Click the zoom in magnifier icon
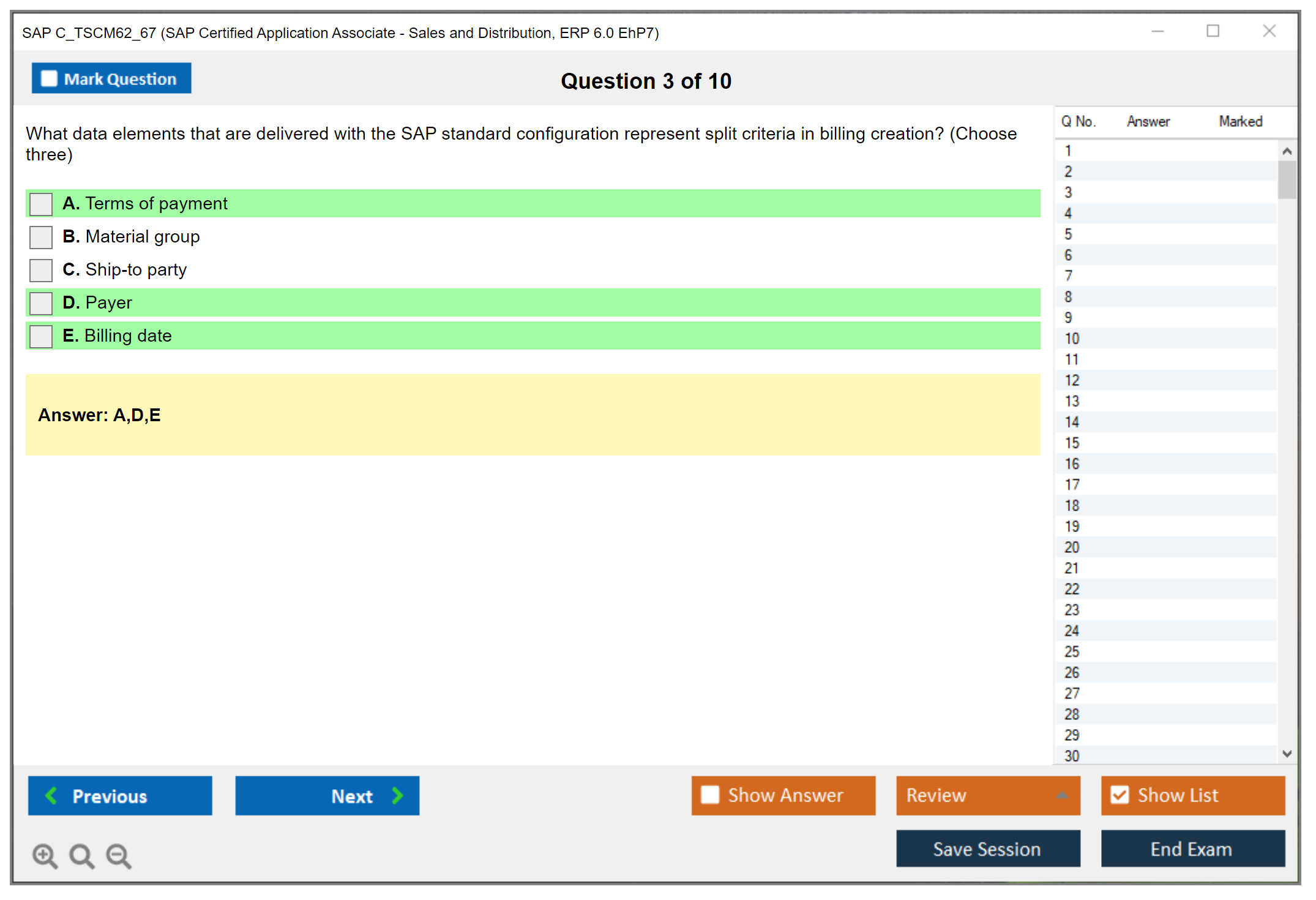The image size is (1316, 900). coord(45,855)
